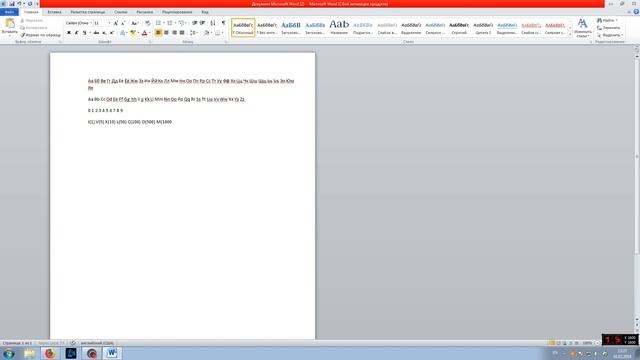Open Change Styles (Изменить стили) menu

click(x=582, y=28)
